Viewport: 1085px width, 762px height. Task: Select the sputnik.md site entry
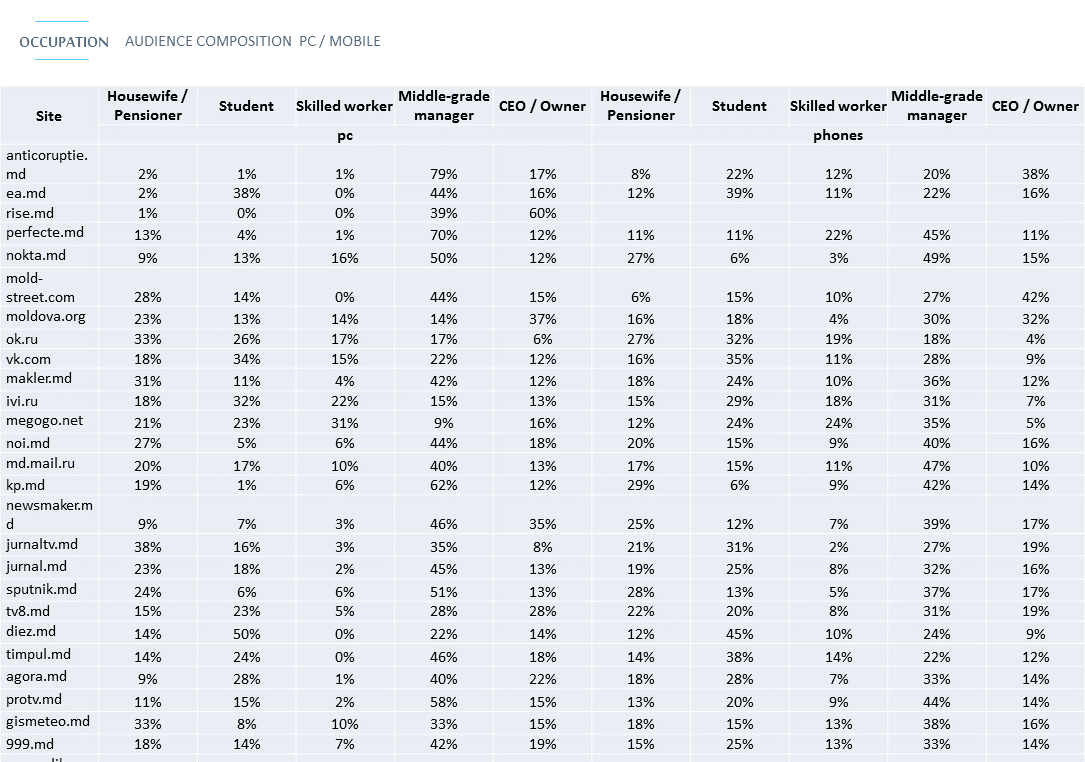(41, 589)
